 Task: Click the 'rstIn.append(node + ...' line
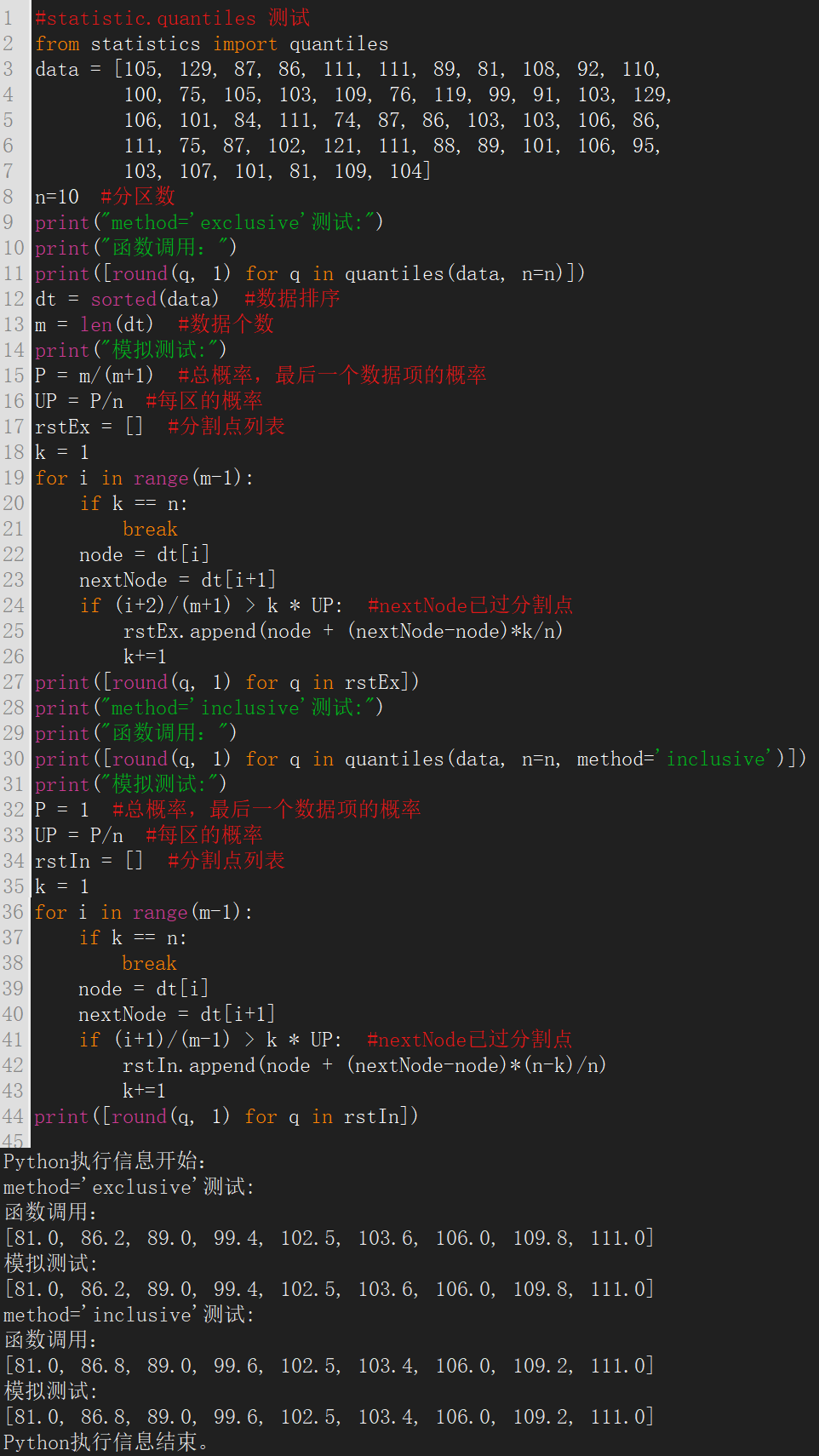pyautogui.click(x=364, y=1065)
